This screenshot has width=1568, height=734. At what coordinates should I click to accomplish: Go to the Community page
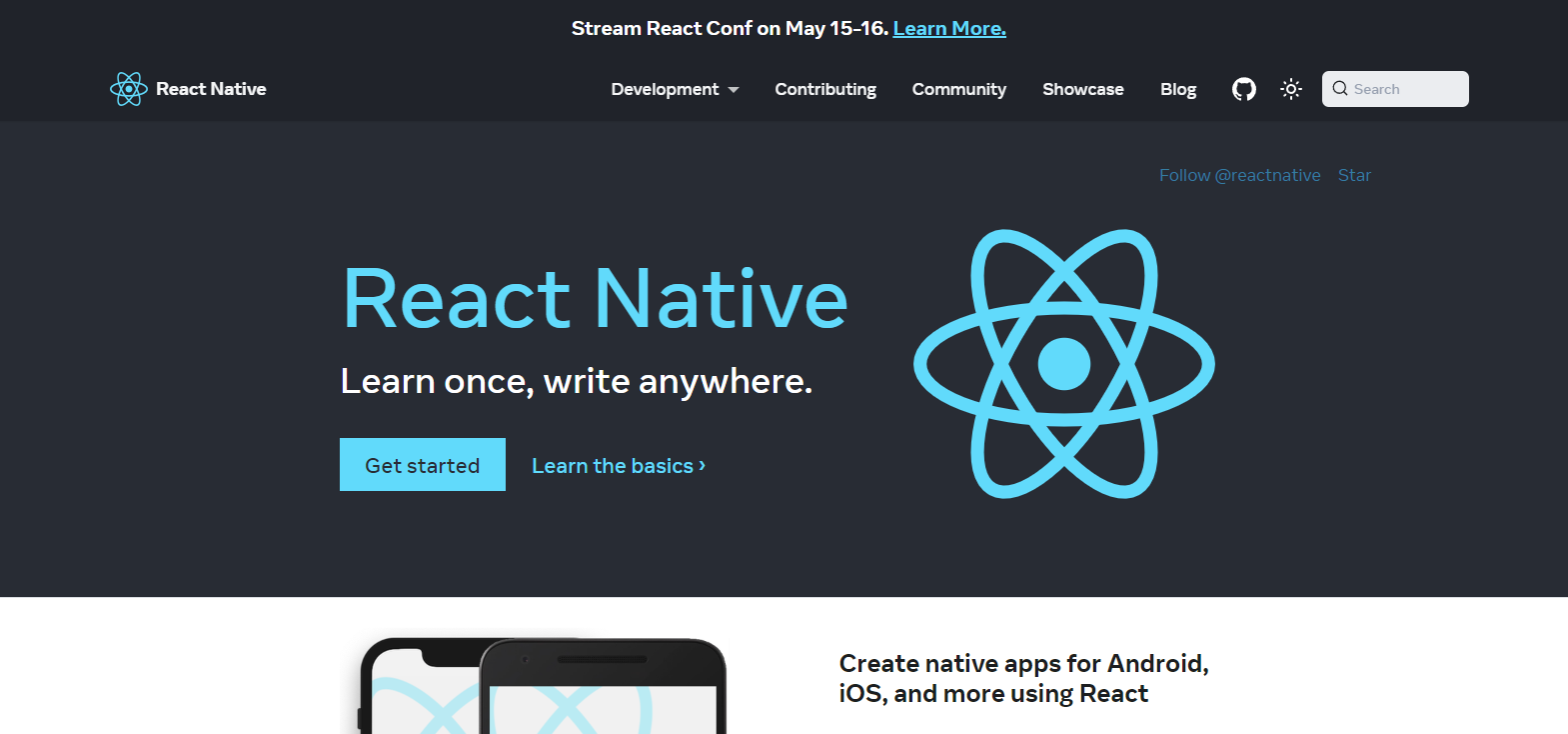pyautogui.click(x=958, y=89)
